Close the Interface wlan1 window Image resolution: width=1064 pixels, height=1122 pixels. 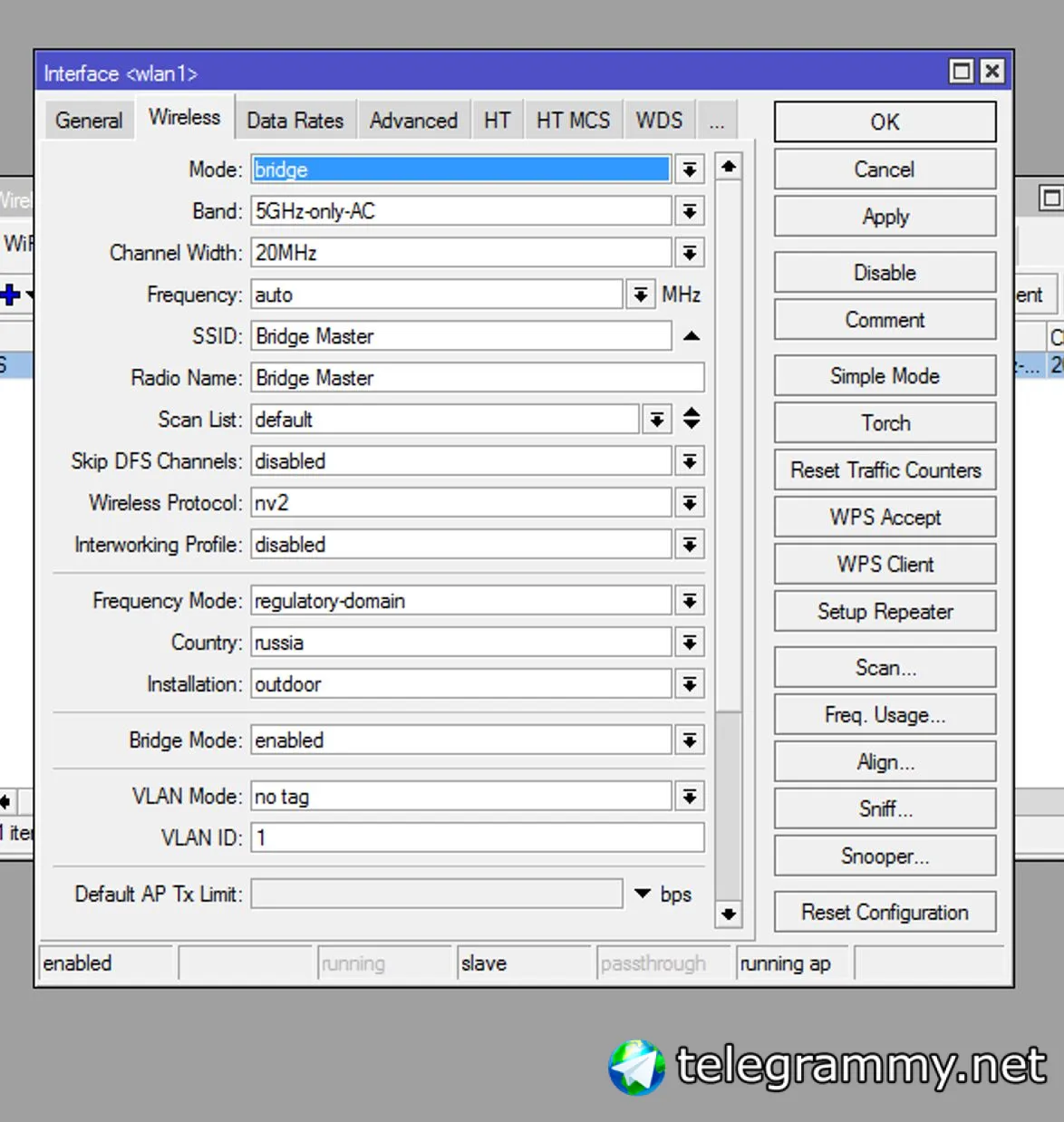[992, 71]
